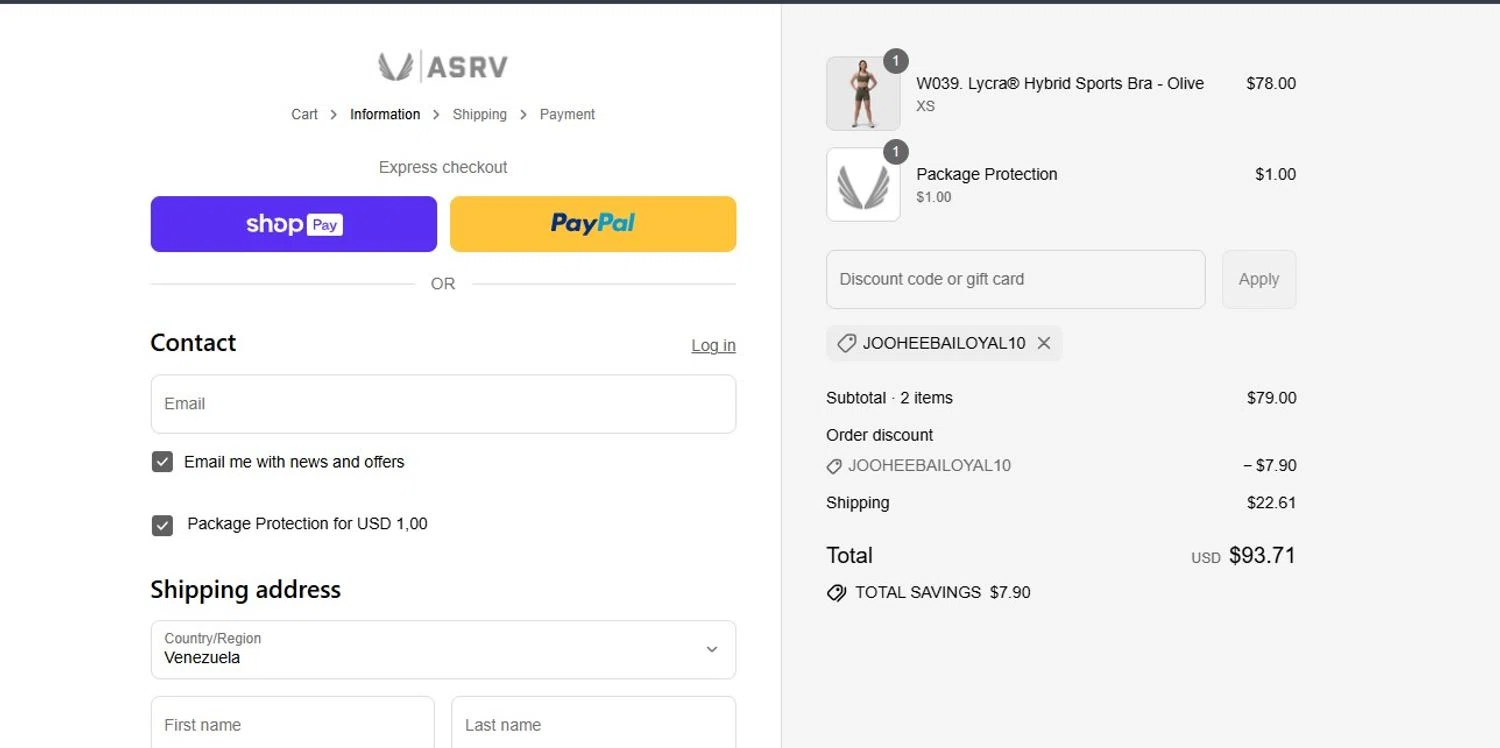
Task: Click the Contact heading
Action: (193, 343)
